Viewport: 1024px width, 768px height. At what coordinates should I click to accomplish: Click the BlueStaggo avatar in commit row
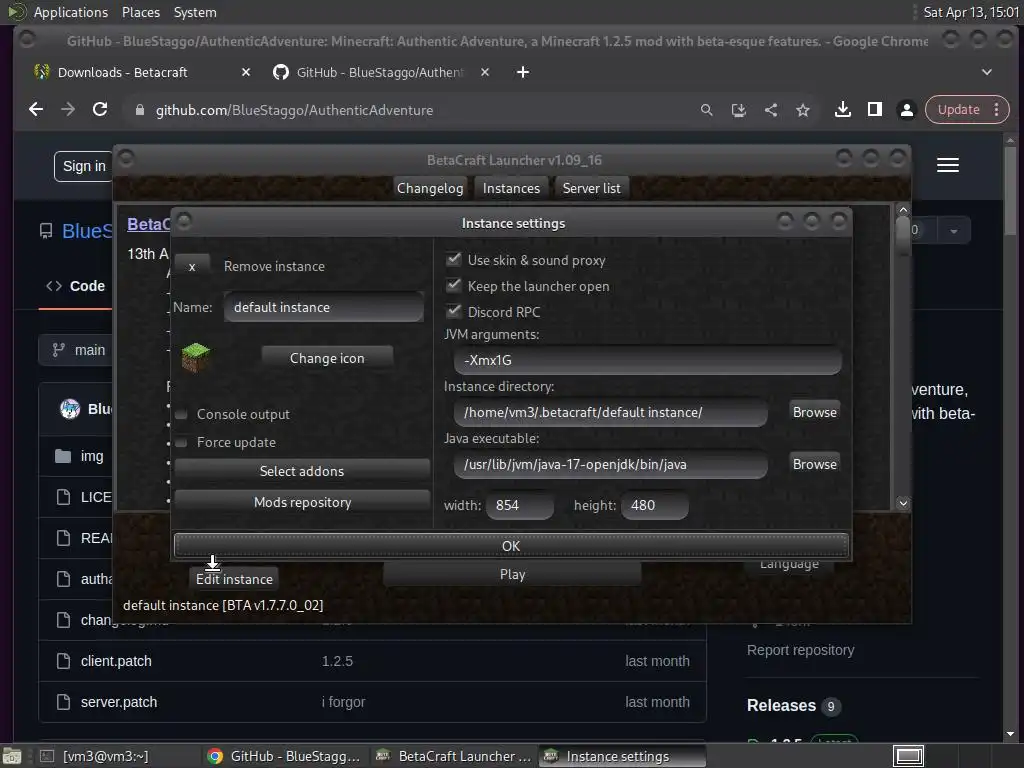click(x=70, y=409)
